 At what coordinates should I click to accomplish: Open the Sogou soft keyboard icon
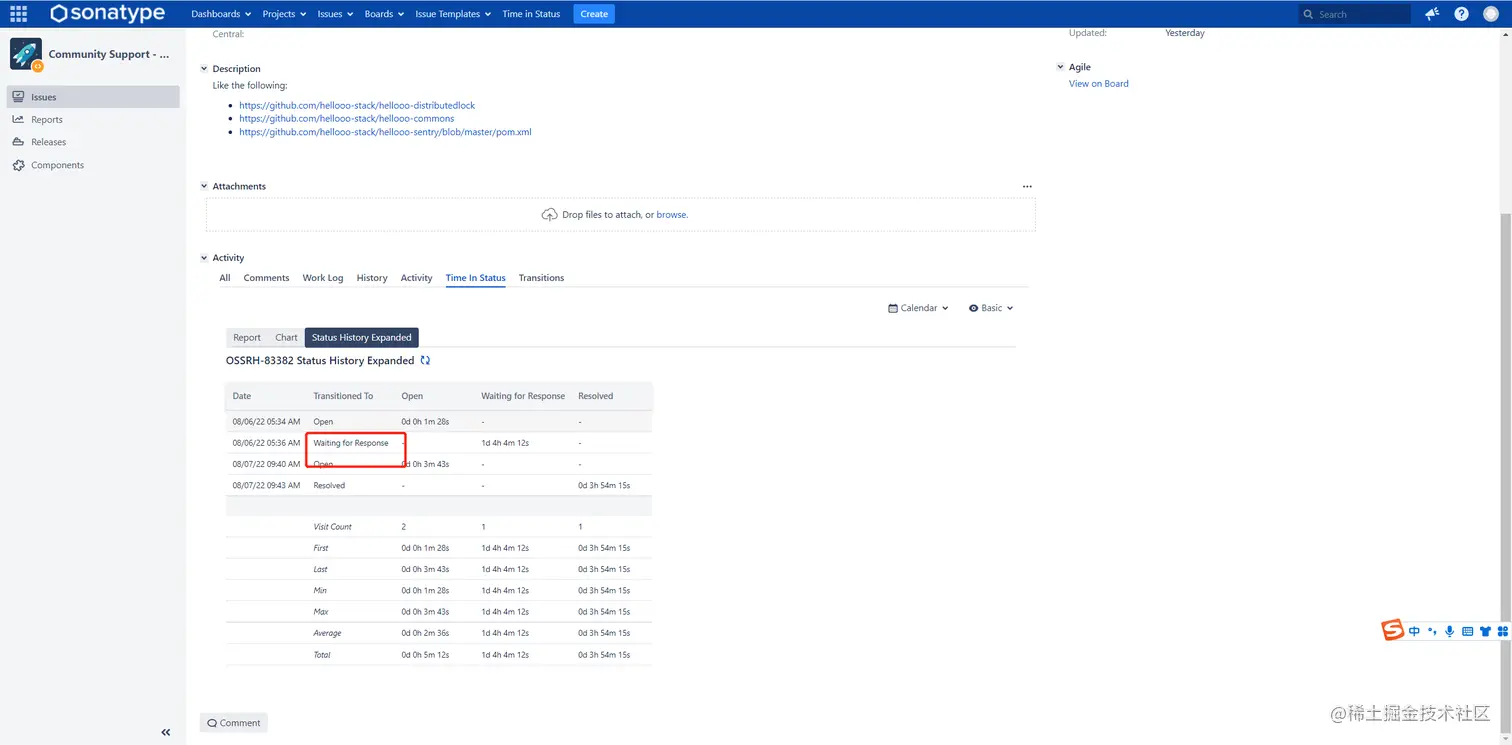pyautogui.click(x=1467, y=632)
